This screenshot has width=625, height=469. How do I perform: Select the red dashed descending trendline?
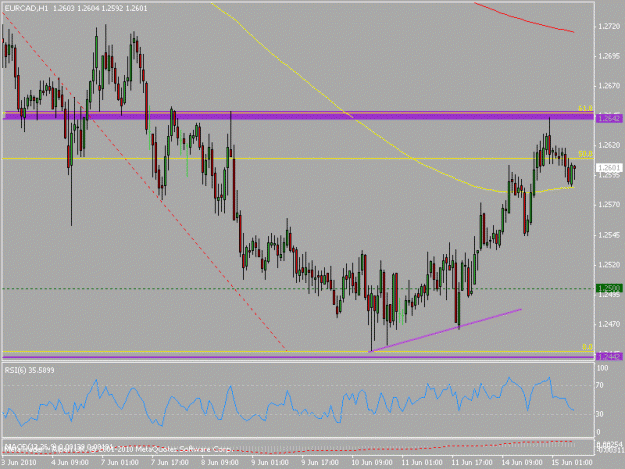[x=146, y=181]
